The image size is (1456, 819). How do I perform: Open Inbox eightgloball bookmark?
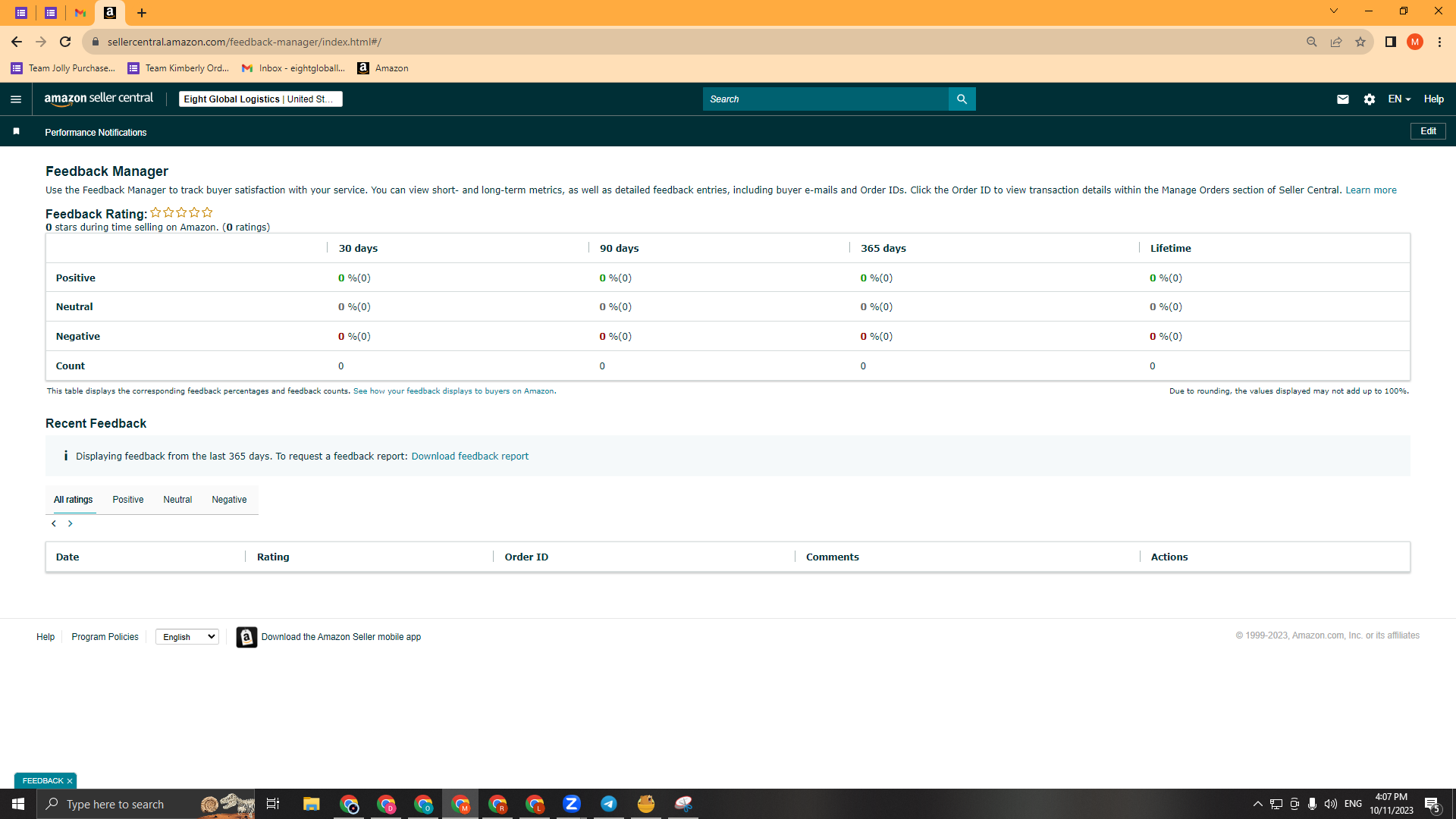293,68
